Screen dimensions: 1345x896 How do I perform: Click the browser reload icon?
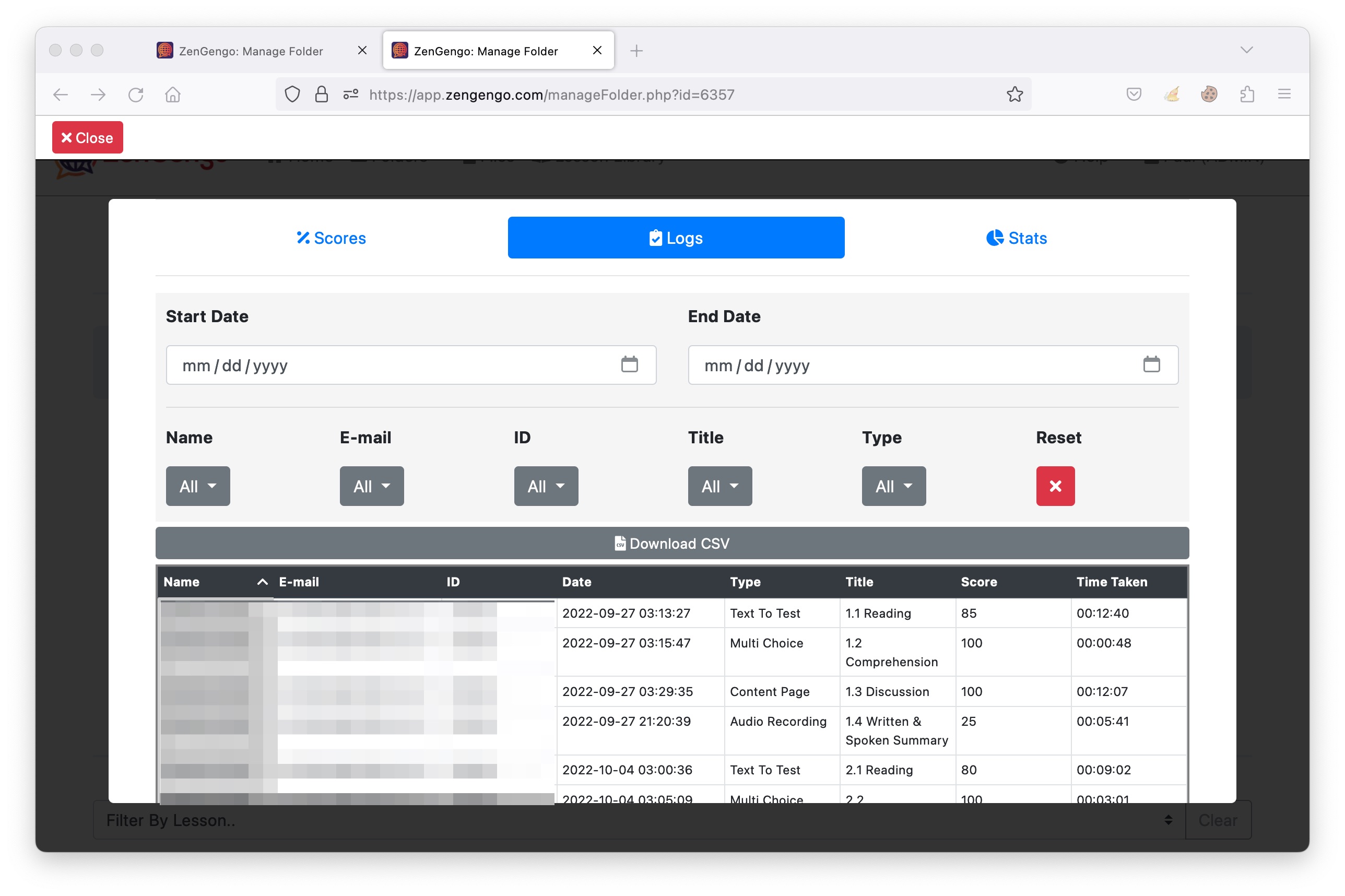tap(135, 95)
